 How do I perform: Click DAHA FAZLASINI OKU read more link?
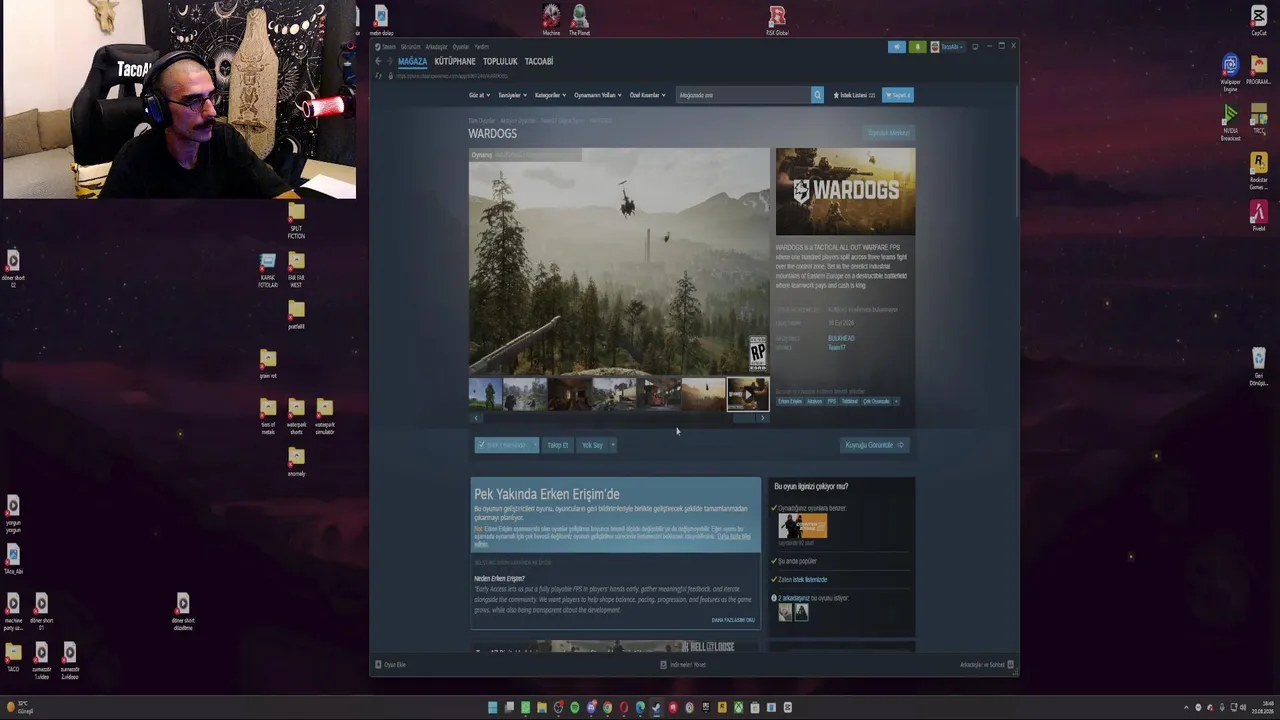pyautogui.click(x=733, y=620)
